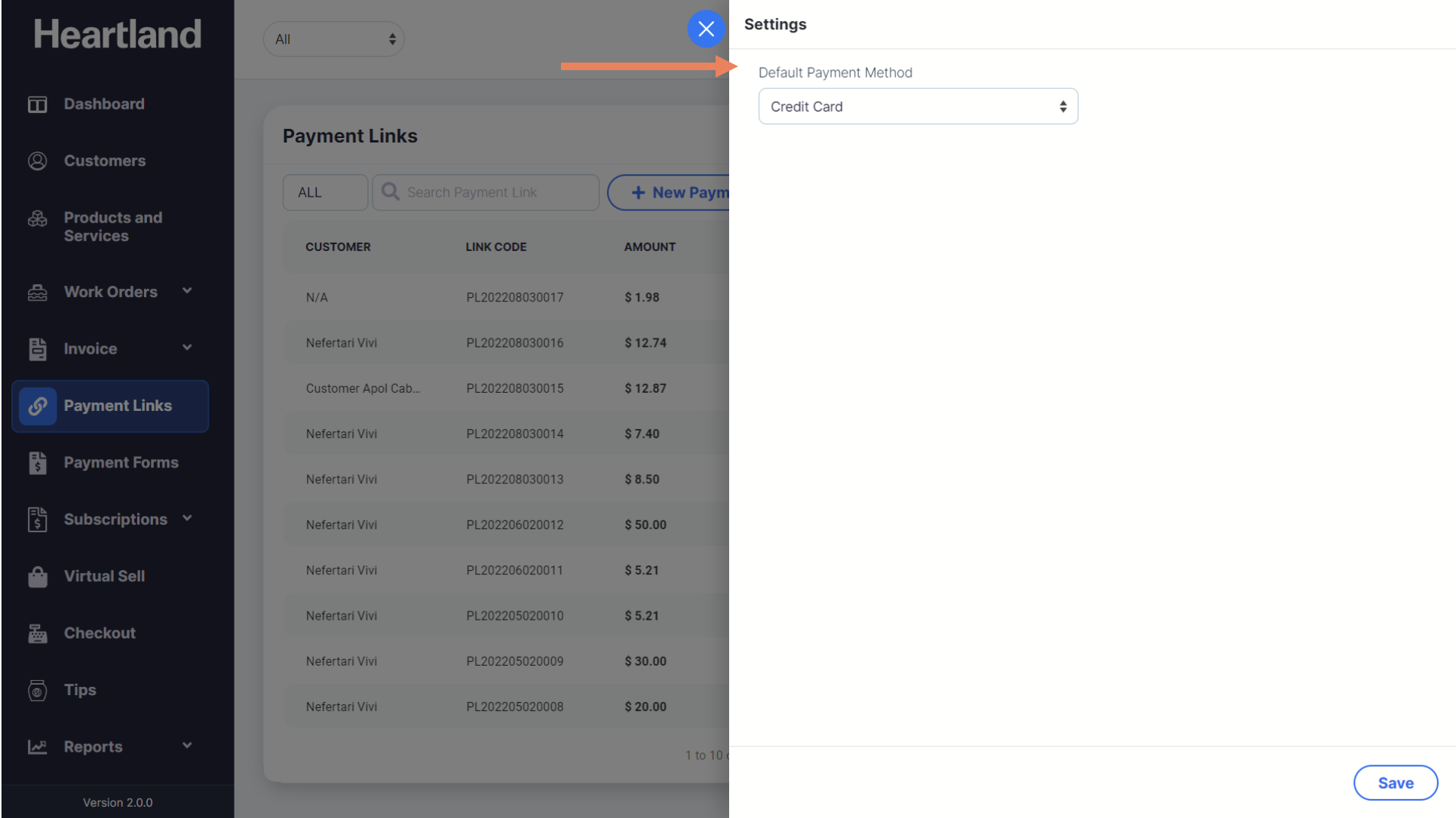Click the Products and Services boxes icon
Viewport: 1456px width, 818px height.
click(x=37, y=219)
